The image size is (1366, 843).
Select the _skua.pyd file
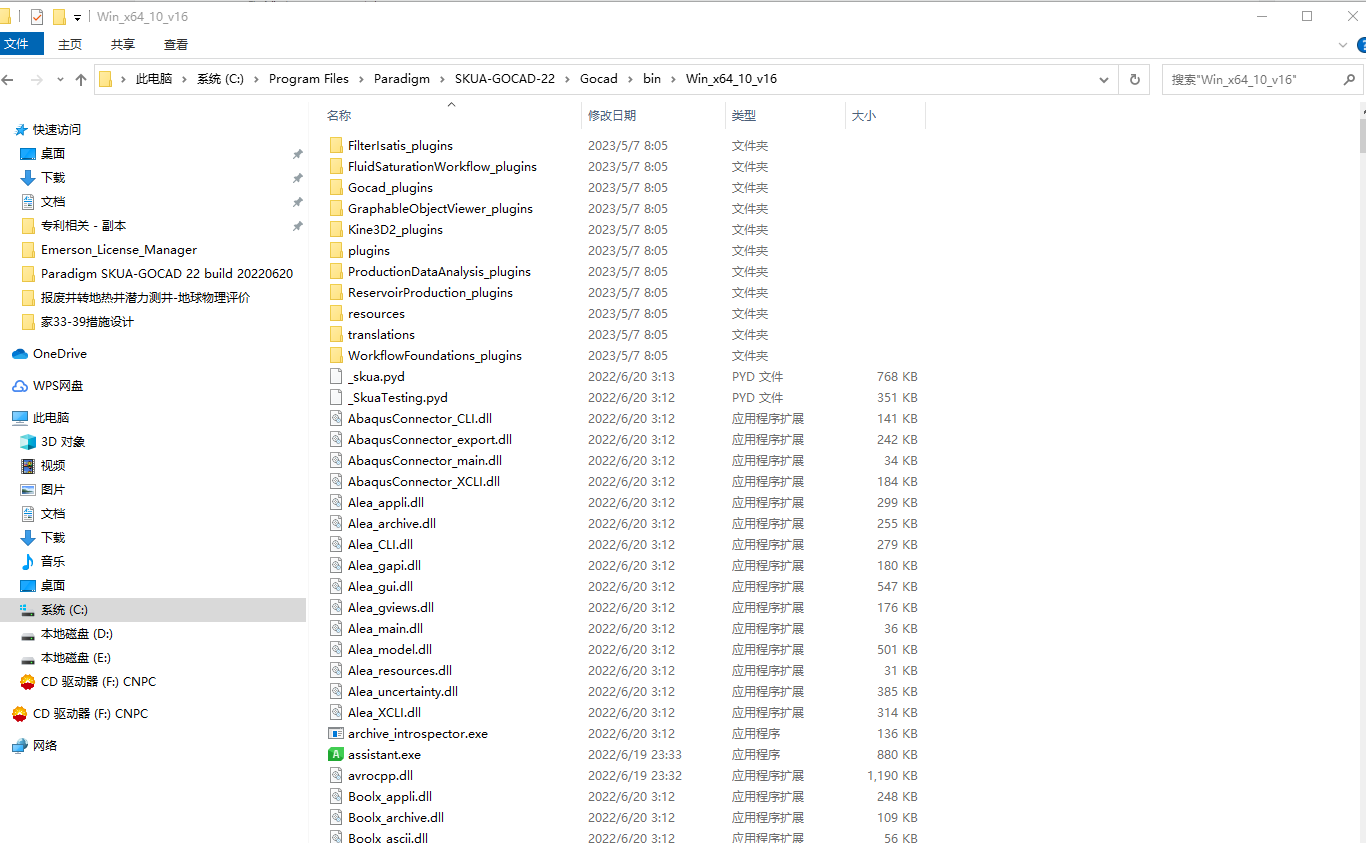(376, 377)
